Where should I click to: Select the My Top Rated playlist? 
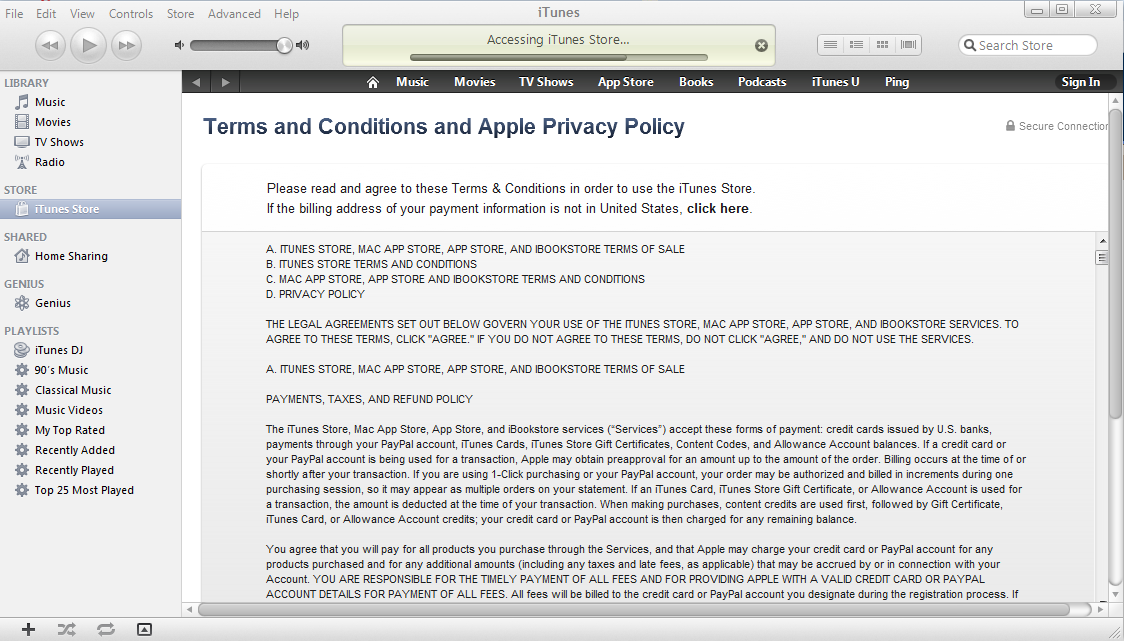pyautogui.click(x=90, y=430)
